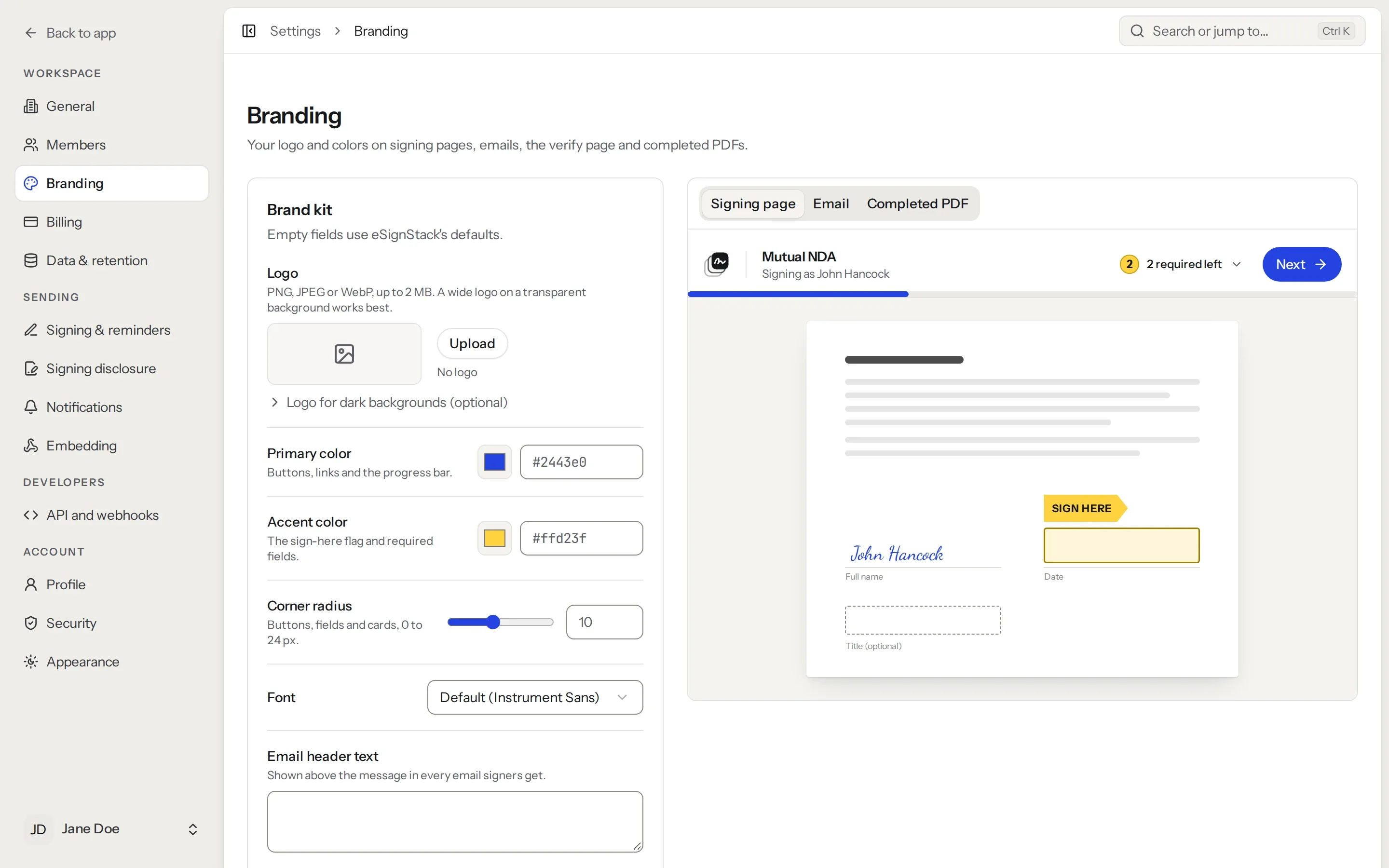
Task: Click the Upload logo button
Action: click(472, 343)
